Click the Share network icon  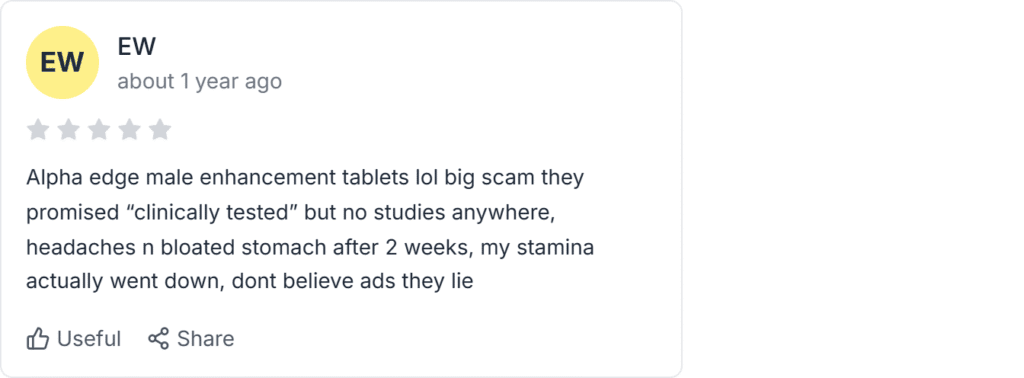pos(158,339)
